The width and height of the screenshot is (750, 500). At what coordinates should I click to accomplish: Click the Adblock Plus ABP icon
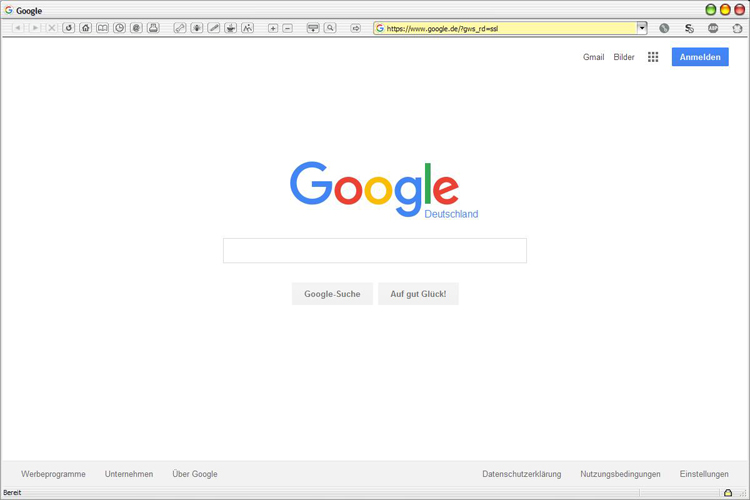[713, 28]
